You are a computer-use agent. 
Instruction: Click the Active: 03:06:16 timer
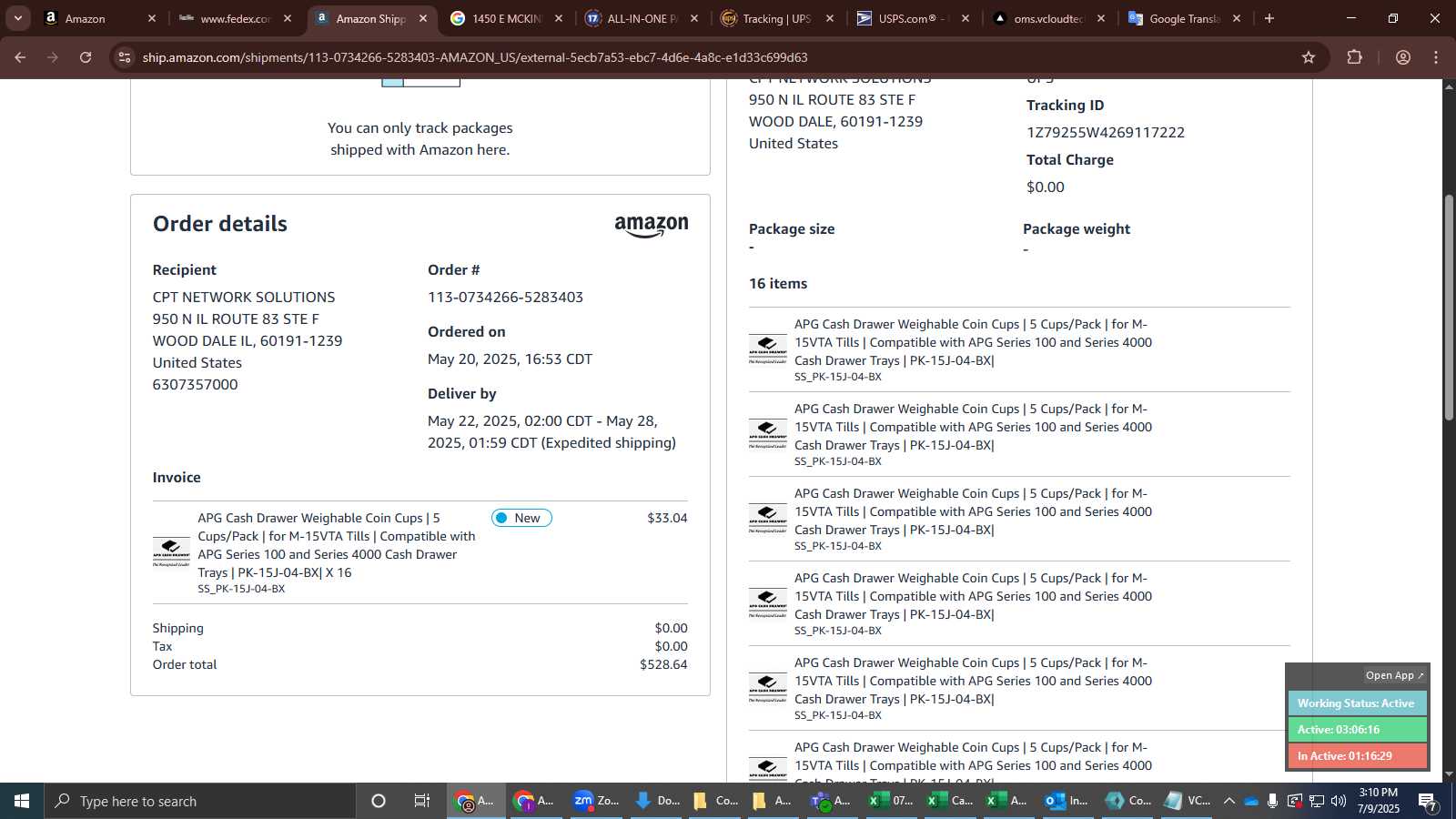tap(1357, 730)
